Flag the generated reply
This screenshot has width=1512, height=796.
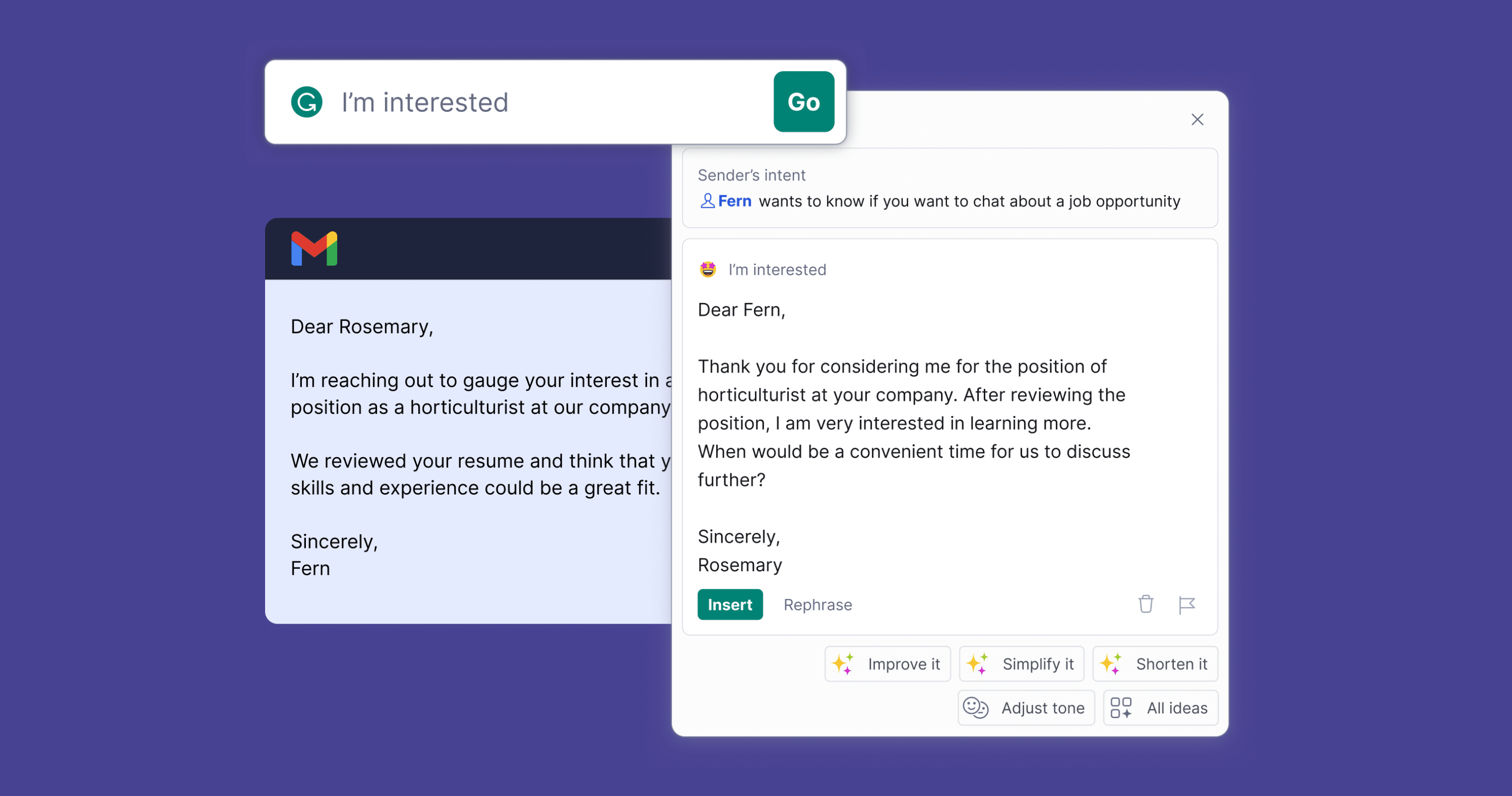(1186, 604)
